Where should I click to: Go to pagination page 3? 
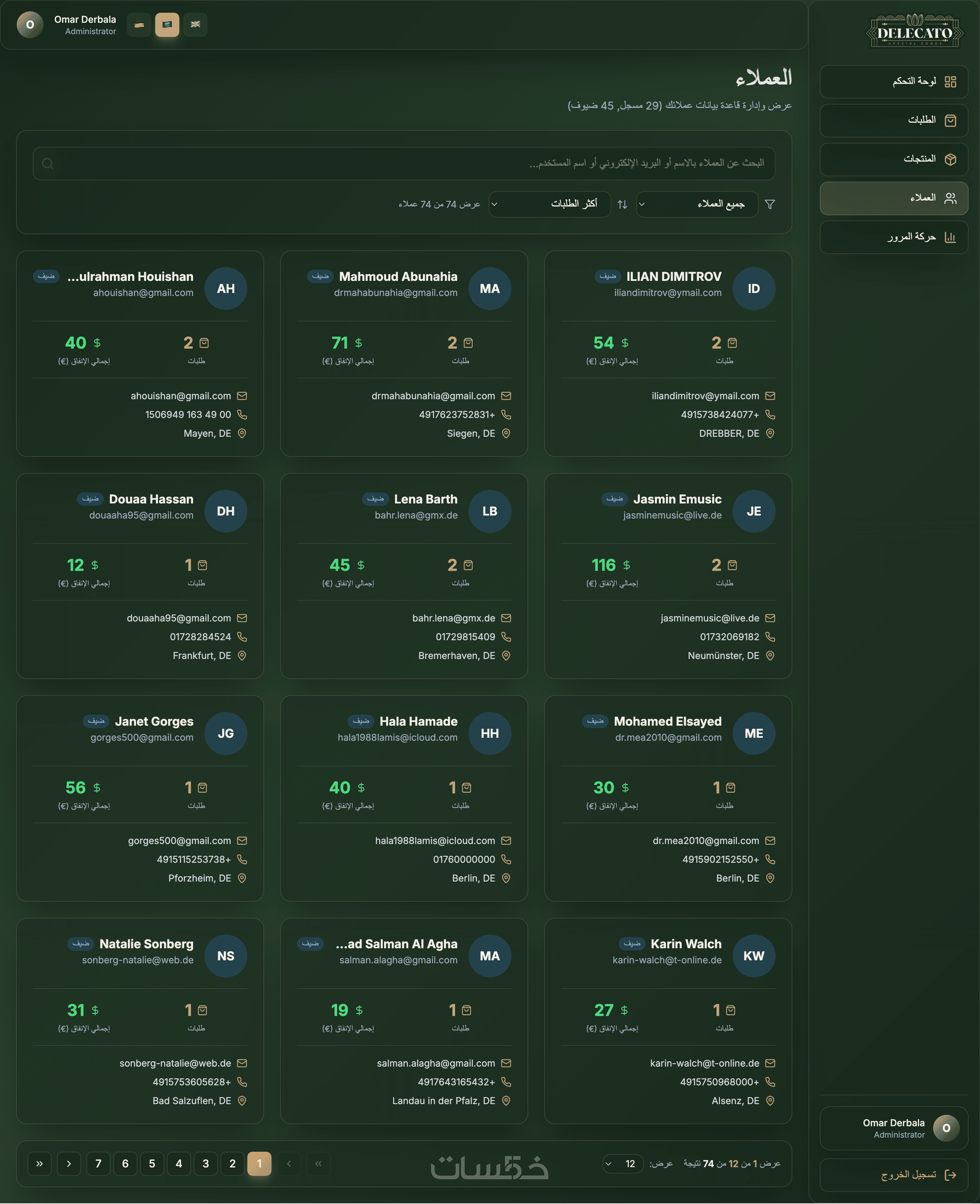tap(205, 1163)
